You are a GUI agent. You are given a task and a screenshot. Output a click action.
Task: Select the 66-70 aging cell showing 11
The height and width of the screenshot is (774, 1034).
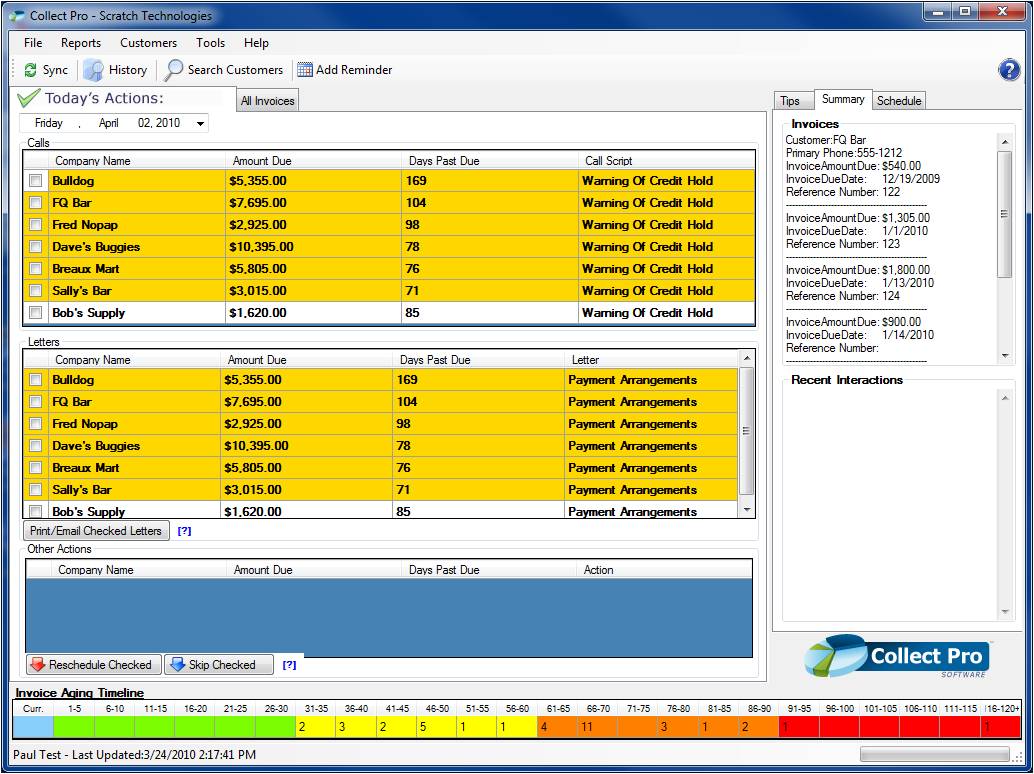pyautogui.click(x=597, y=727)
